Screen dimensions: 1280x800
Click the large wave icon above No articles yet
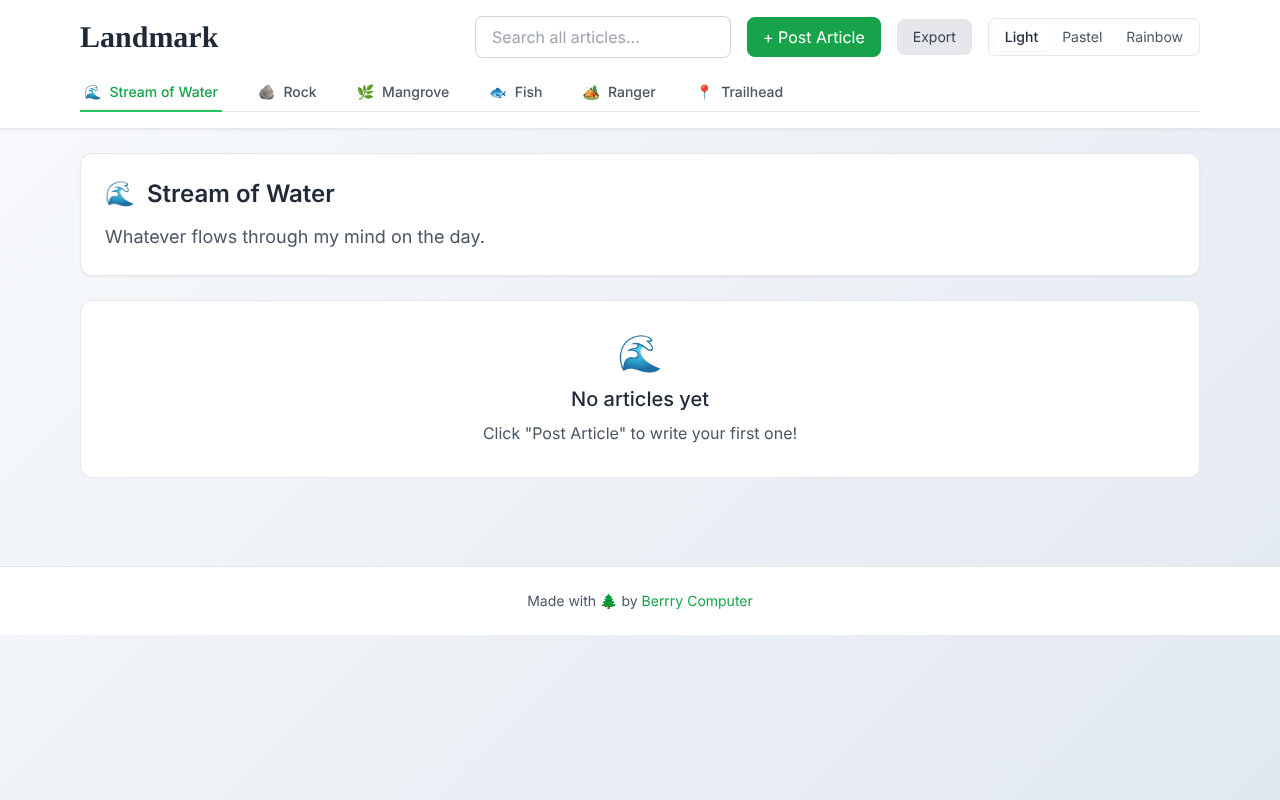(x=640, y=354)
